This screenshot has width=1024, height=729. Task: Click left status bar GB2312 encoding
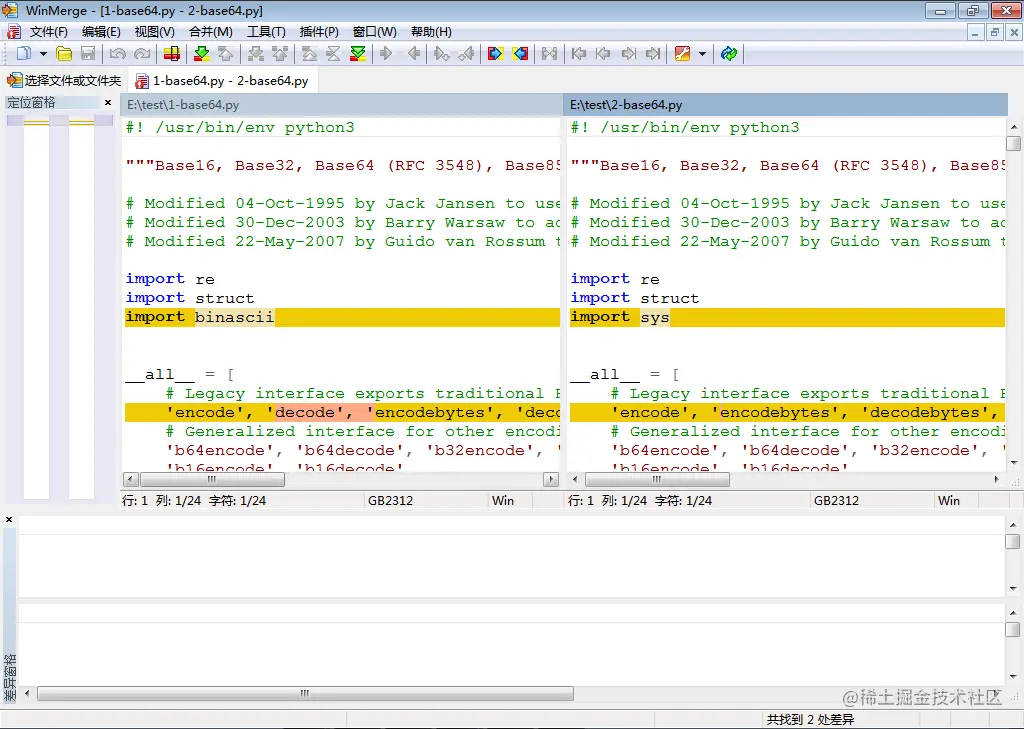pos(391,501)
